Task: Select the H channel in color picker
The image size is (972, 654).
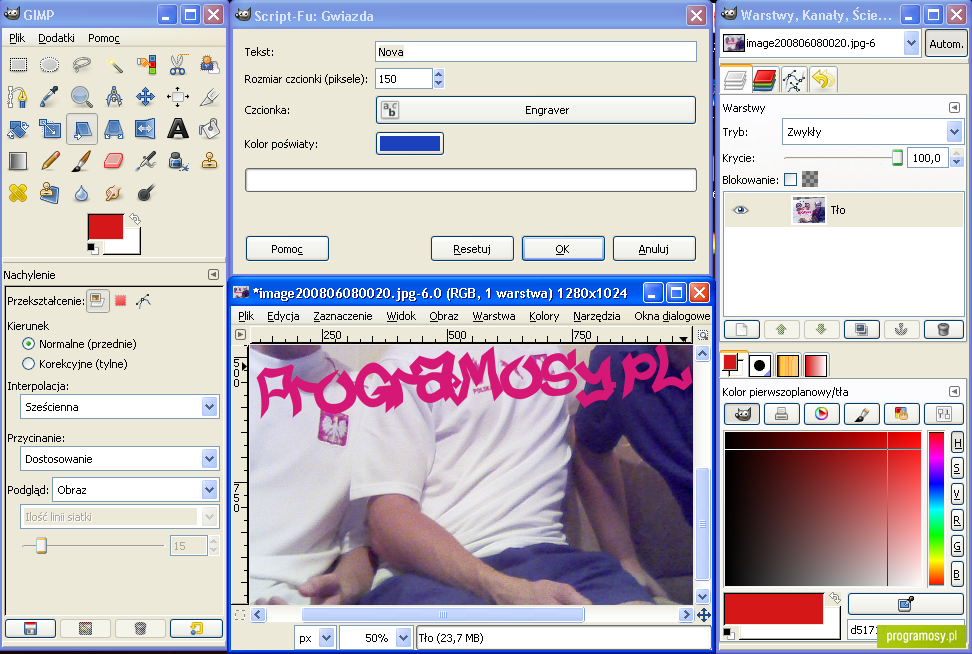Action: click(957, 443)
